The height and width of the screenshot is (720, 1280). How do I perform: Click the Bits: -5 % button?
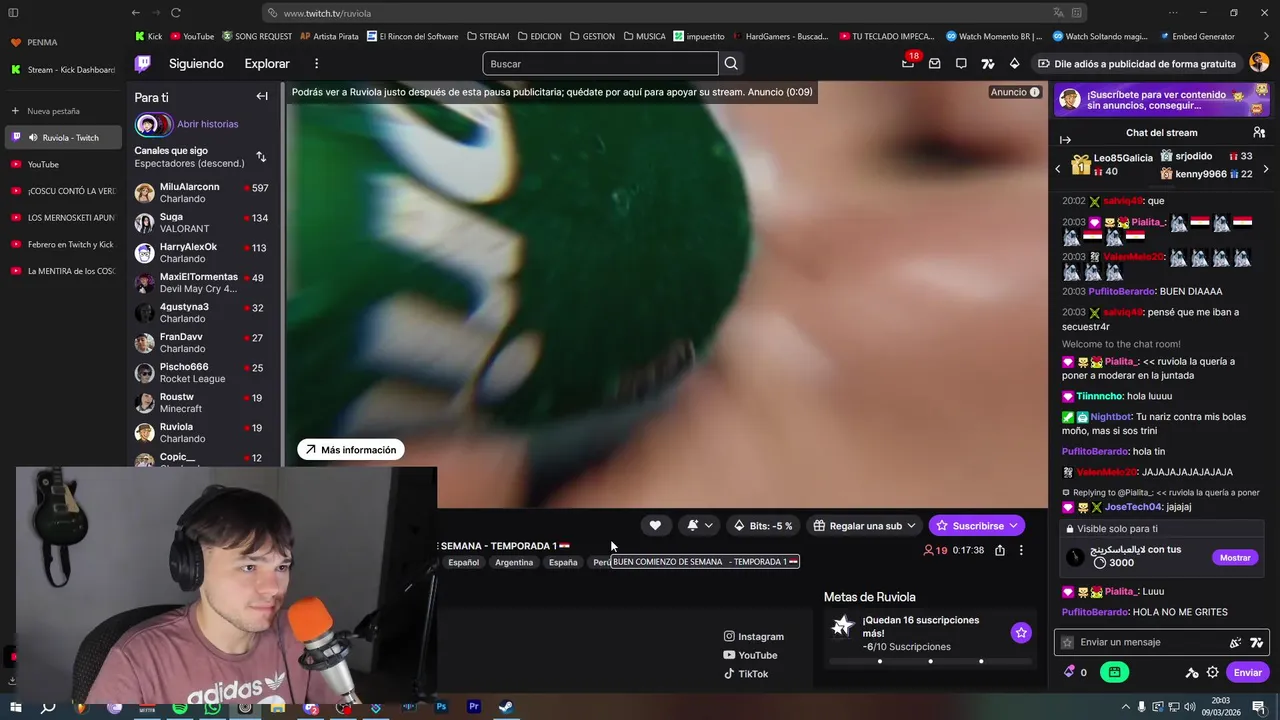tap(763, 525)
